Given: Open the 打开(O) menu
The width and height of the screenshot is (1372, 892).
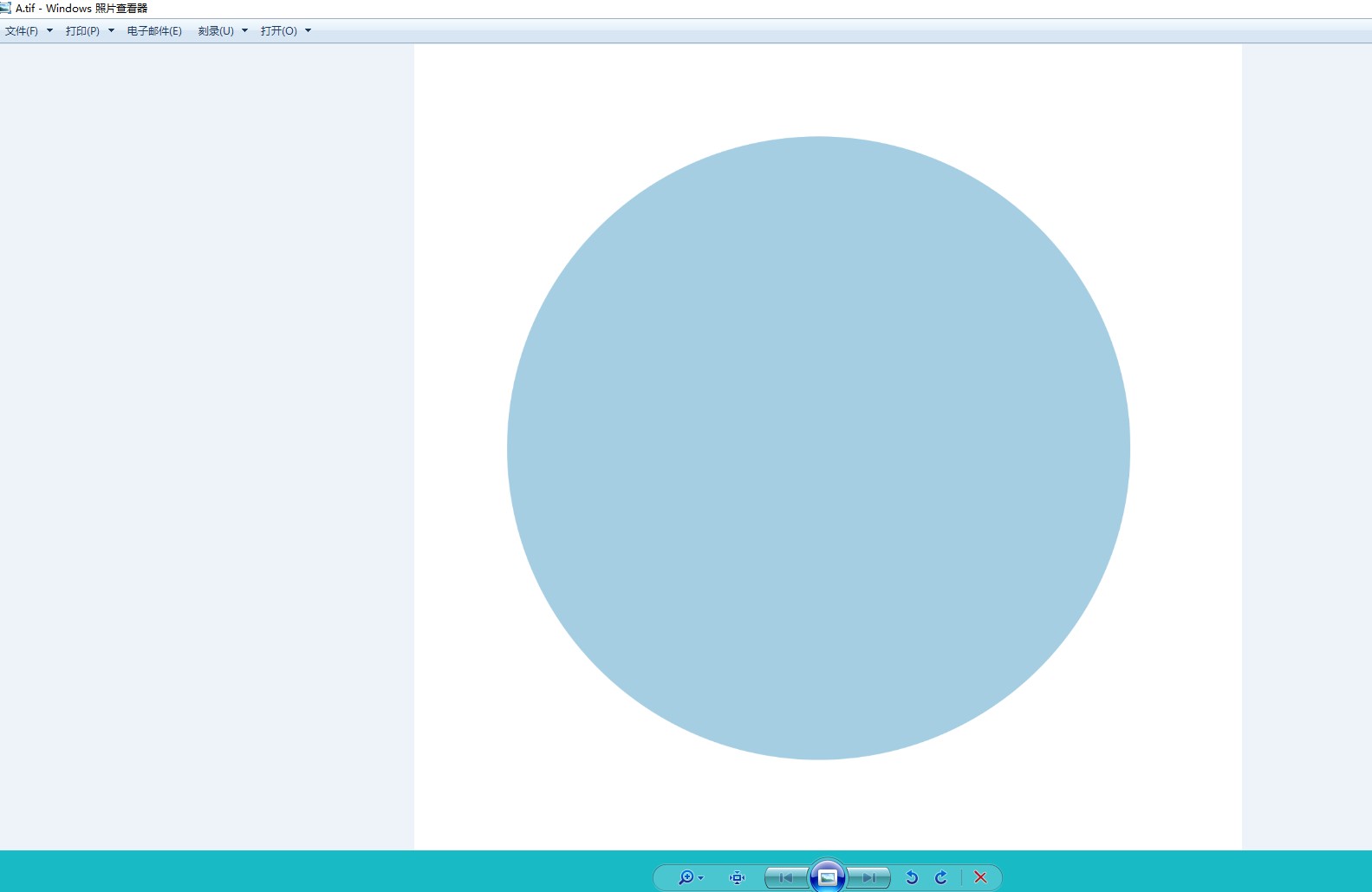Looking at the screenshot, I should pyautogui.click(x=279, y=31).
